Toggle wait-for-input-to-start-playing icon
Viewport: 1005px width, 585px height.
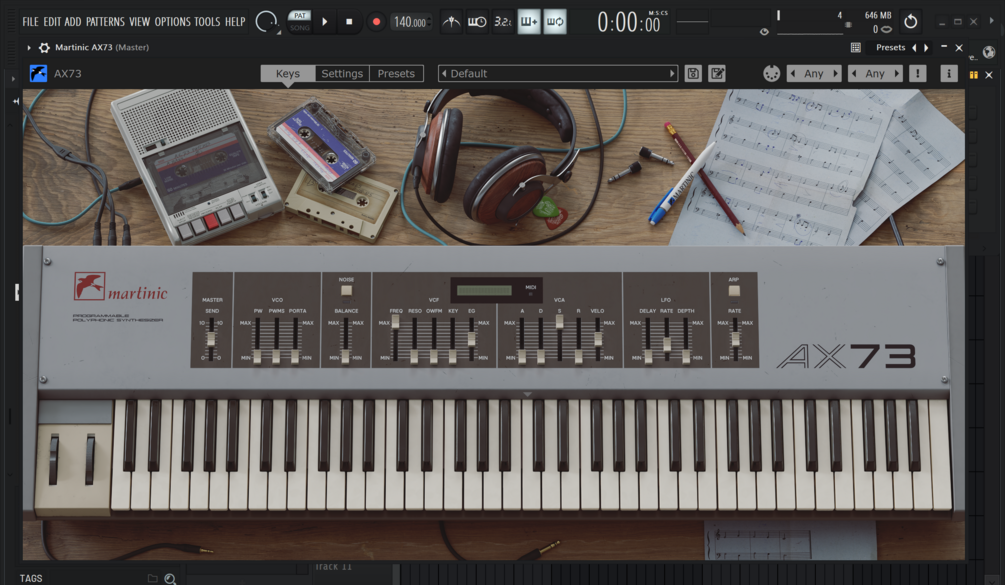pyautogui.click(x=477, y=22)
